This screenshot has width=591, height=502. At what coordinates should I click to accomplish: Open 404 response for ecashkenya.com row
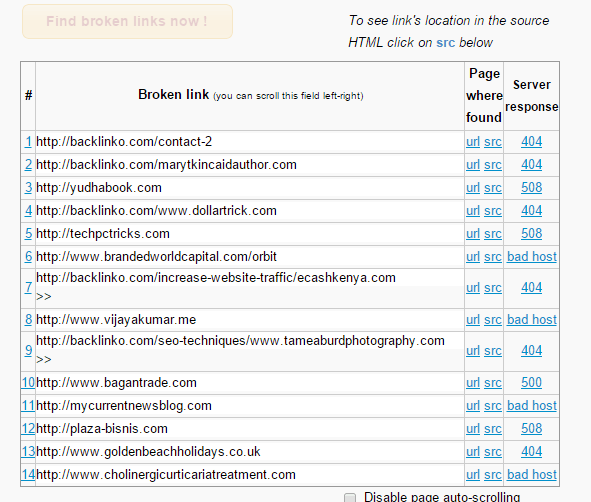pyautogui.click(x=531, y=288)
